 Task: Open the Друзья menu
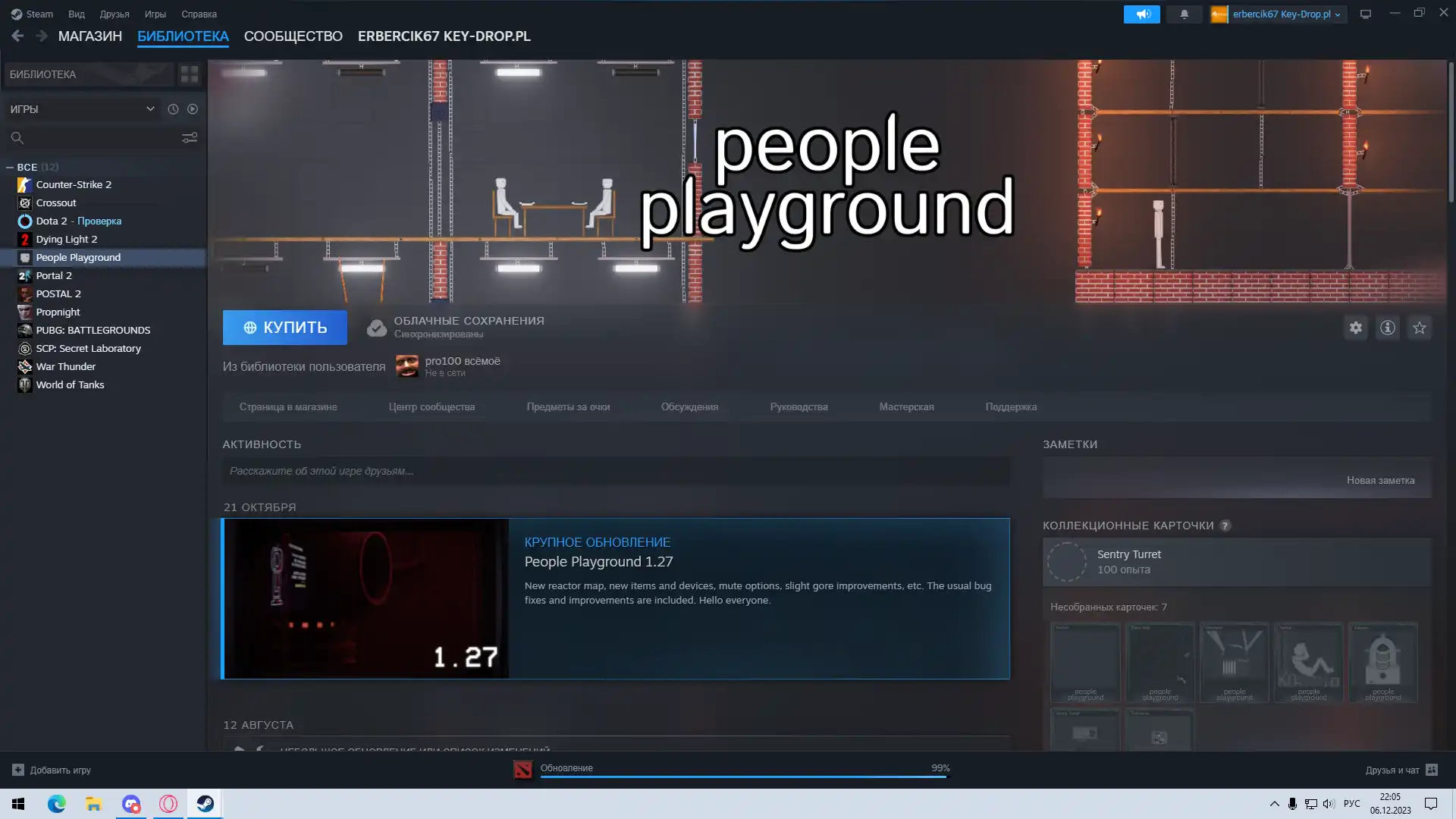click(115, 14)
